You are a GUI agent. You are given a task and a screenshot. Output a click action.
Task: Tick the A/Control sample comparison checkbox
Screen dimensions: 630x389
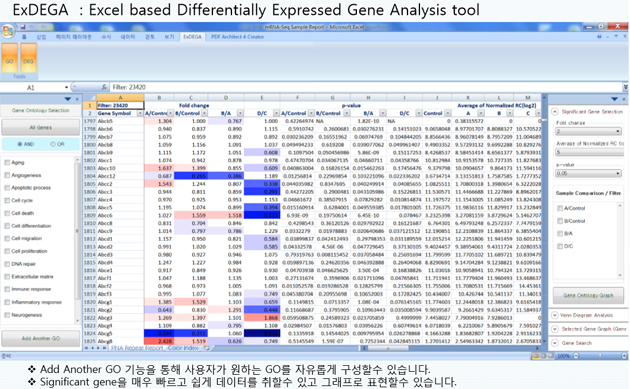tap(560, 208)
